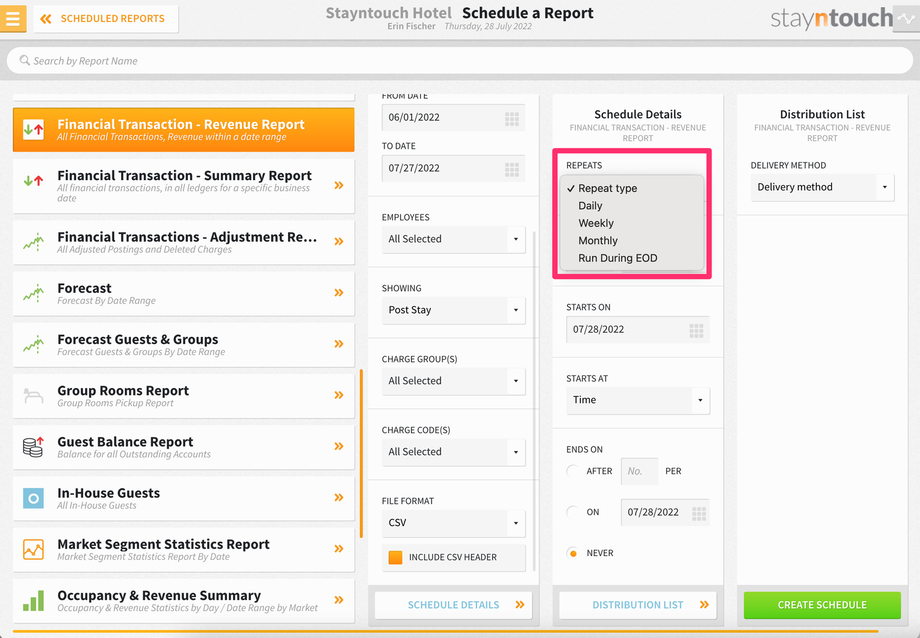Click the Schedule Details button

(x=454, y=605)
